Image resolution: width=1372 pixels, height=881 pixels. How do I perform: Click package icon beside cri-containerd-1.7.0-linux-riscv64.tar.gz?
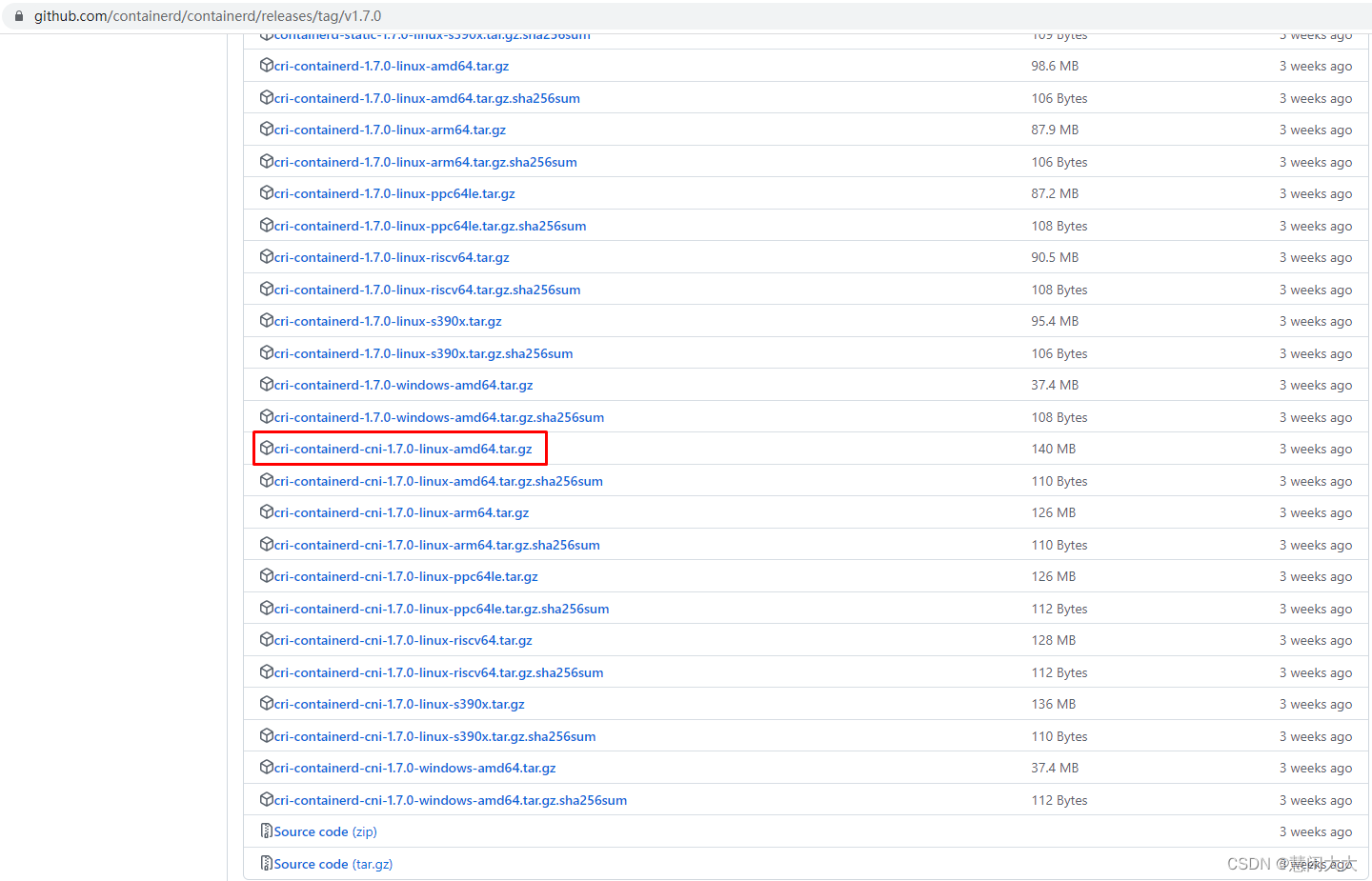267,256
